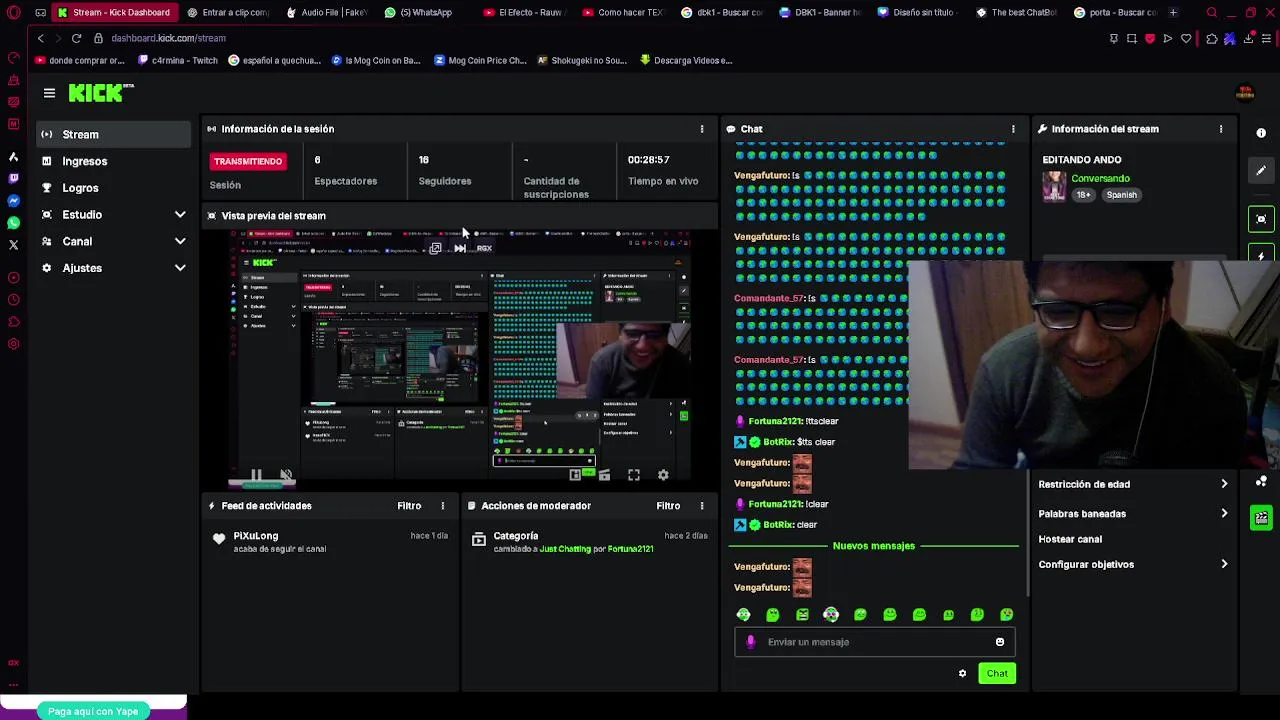This screenshot has width=1280, height=720.
Task: Click Just Chatting category link
Action: (565, 549)
